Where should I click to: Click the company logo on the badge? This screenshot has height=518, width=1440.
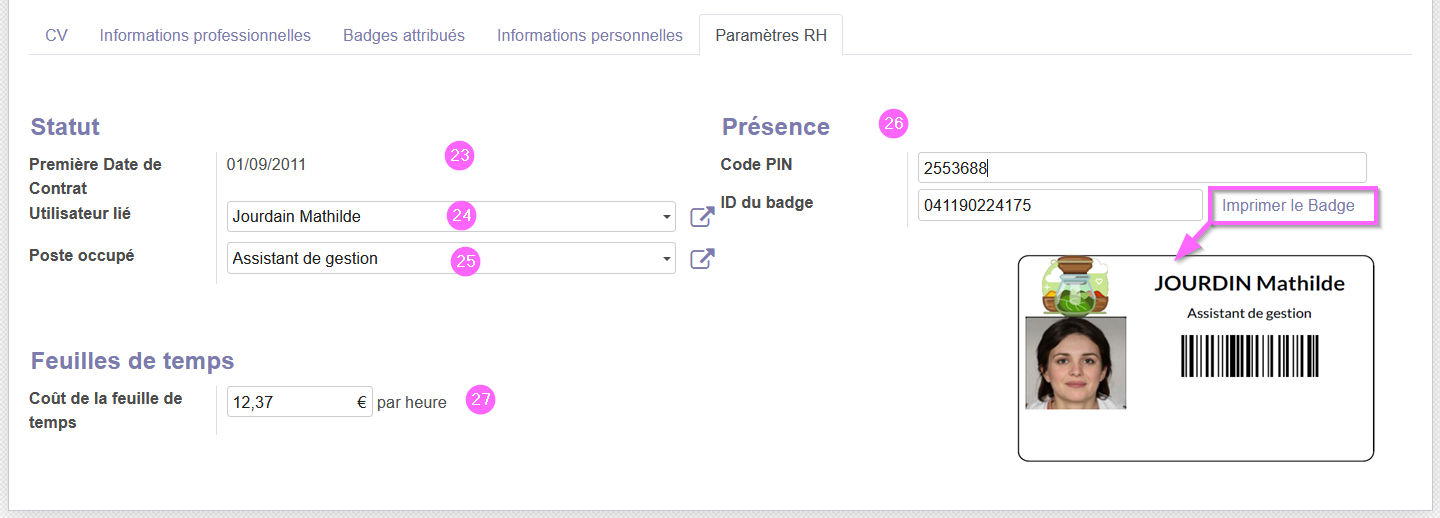tap(1075, 285)
